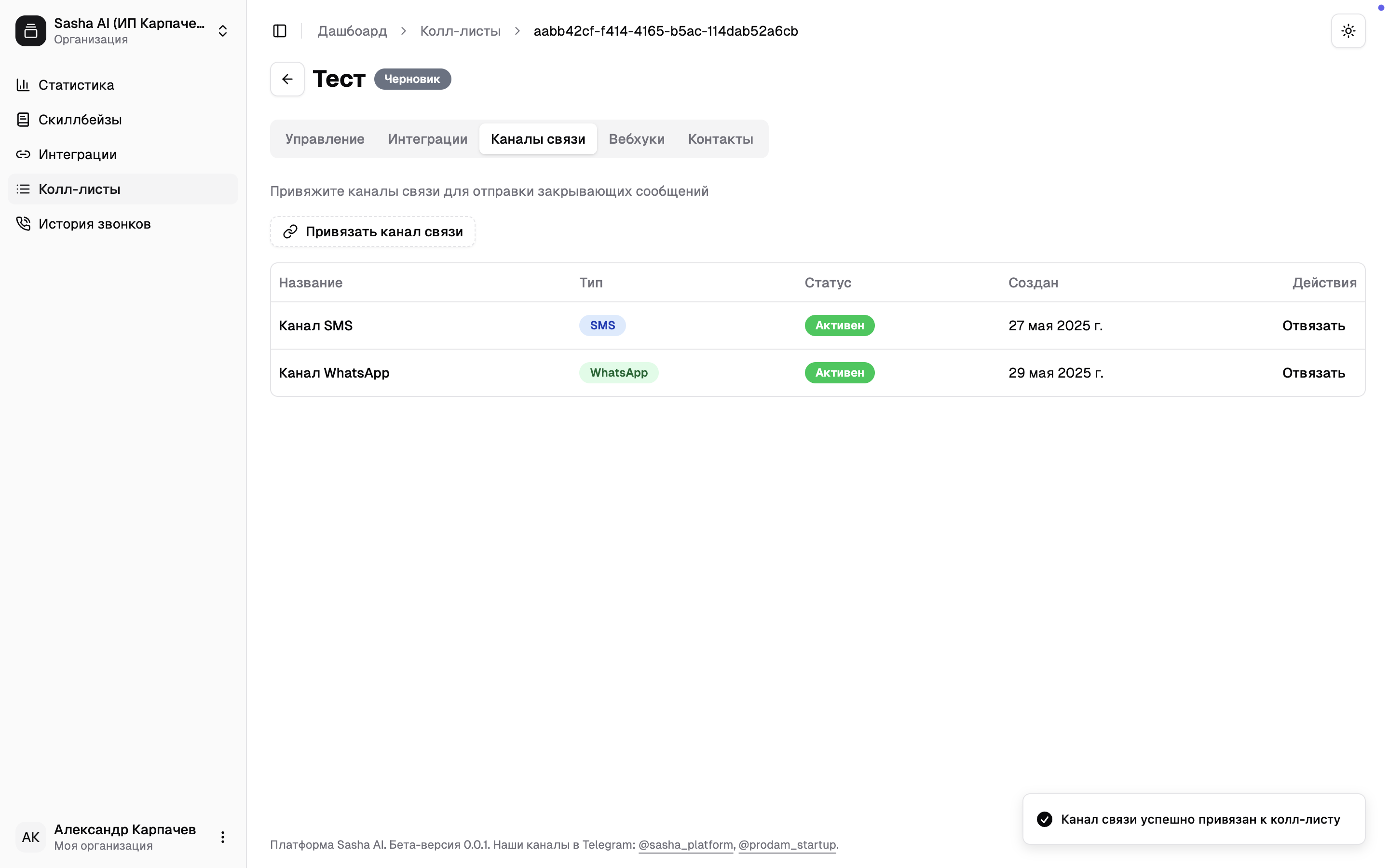The image size is (1389, 868).
Task: Open the Контакты tab
Action: pos(721,139)
